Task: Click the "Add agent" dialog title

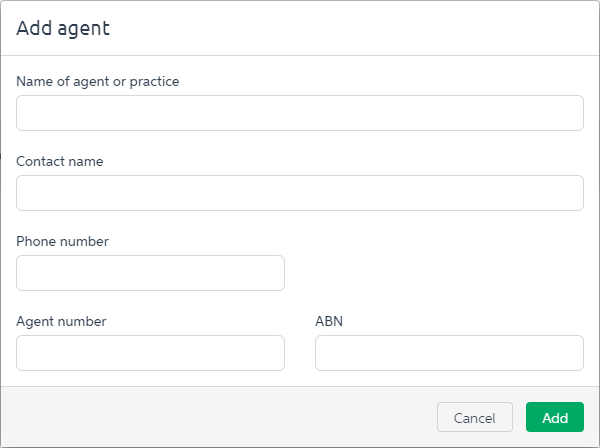Action: (63, 28)
